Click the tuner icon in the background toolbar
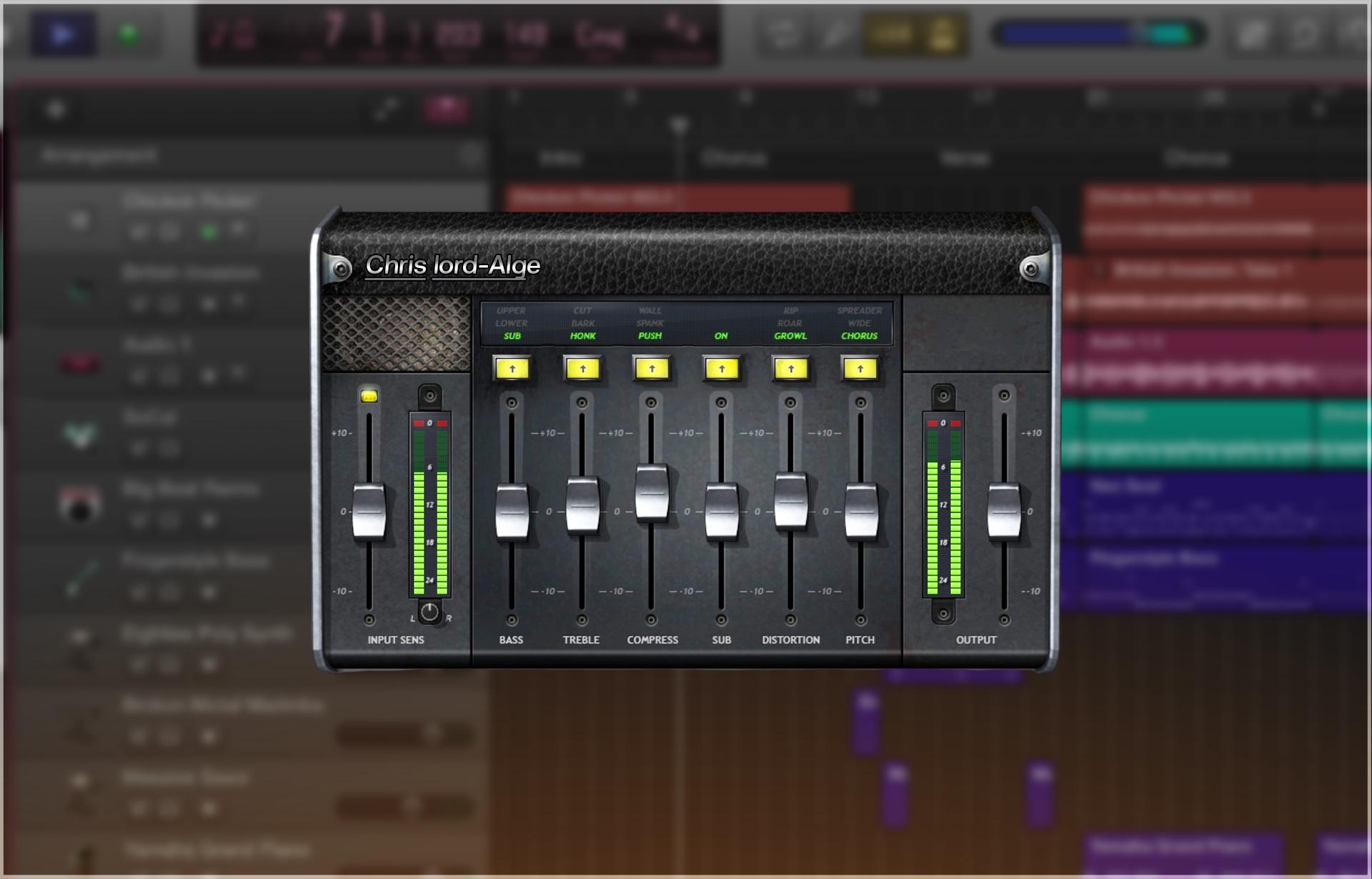This screenshot has height=879, width=1372. (x=836, y=34)
